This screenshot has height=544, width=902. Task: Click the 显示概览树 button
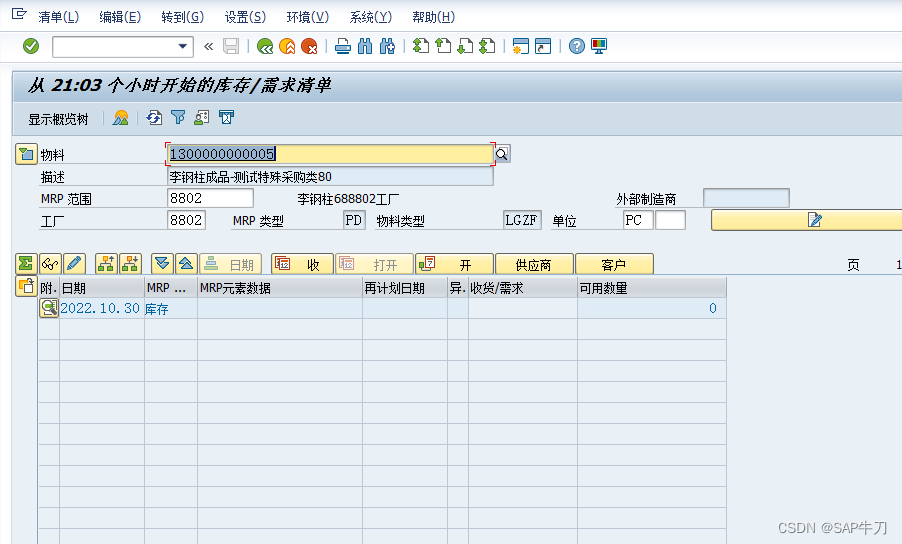point(58,119)
